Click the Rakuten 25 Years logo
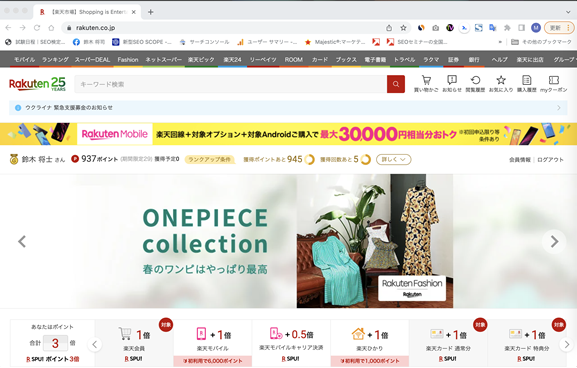This screenshot has width=577, height=368. (37, 84)
